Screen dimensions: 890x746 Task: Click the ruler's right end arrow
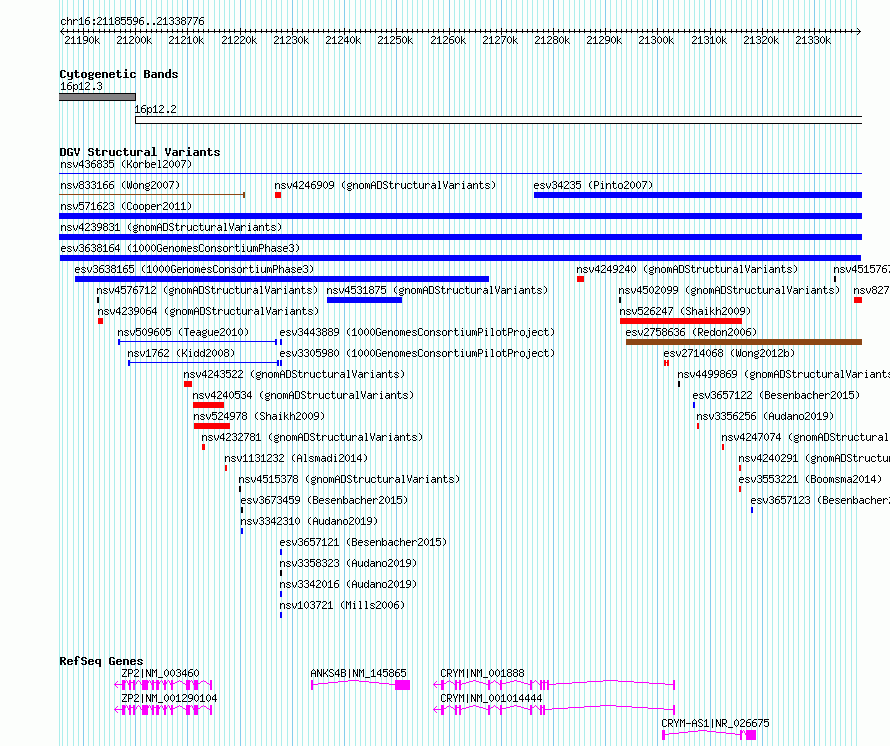(x=859, y=31)
